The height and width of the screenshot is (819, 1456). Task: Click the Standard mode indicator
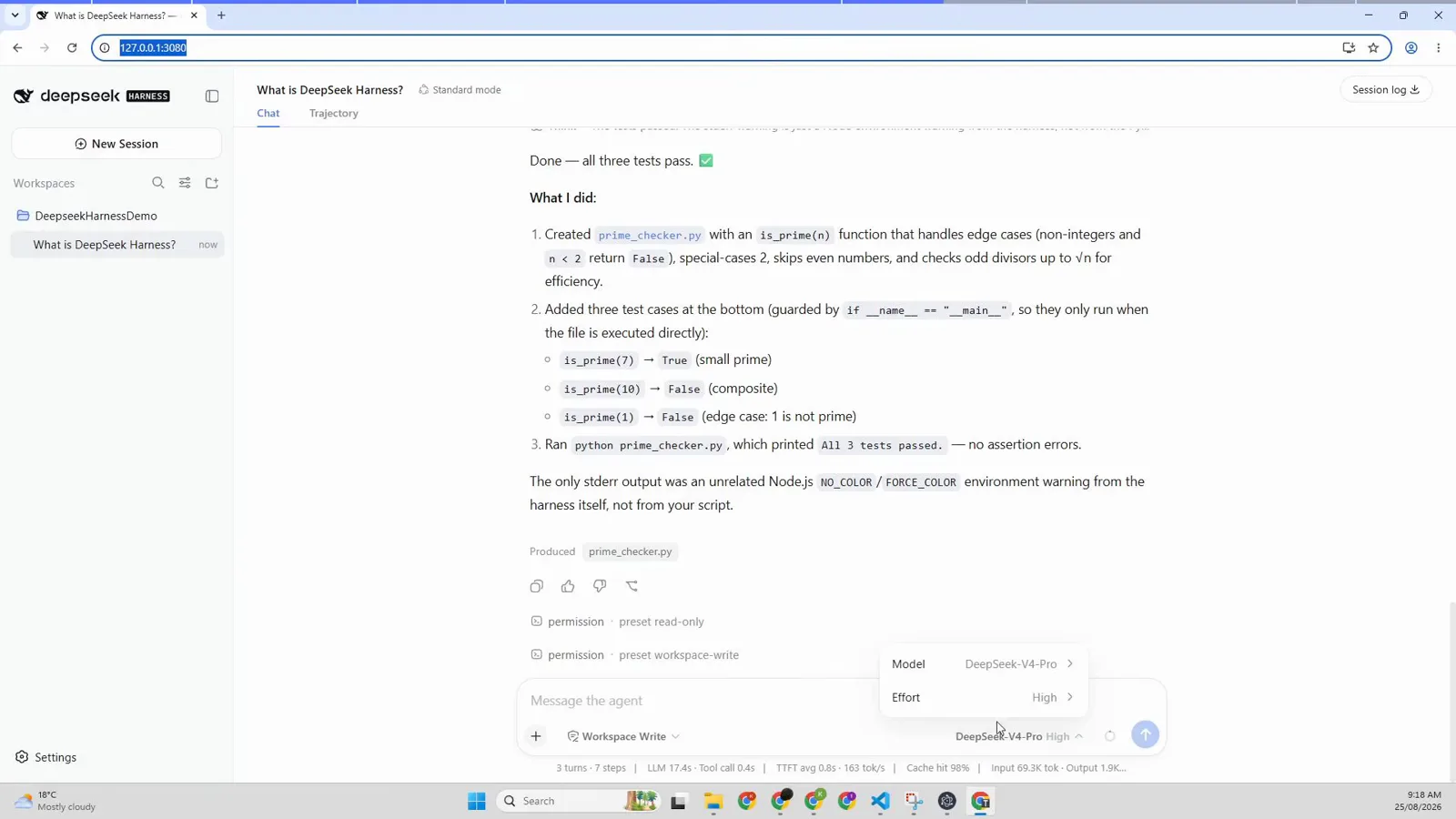tap(460, 90)
